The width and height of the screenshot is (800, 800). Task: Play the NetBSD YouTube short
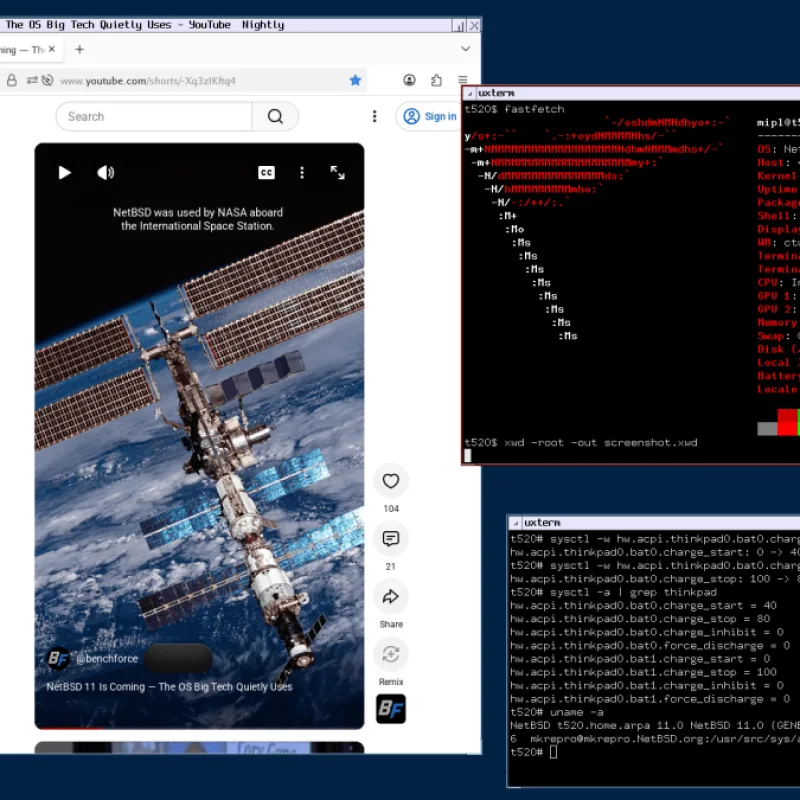[x=64, y=173]
